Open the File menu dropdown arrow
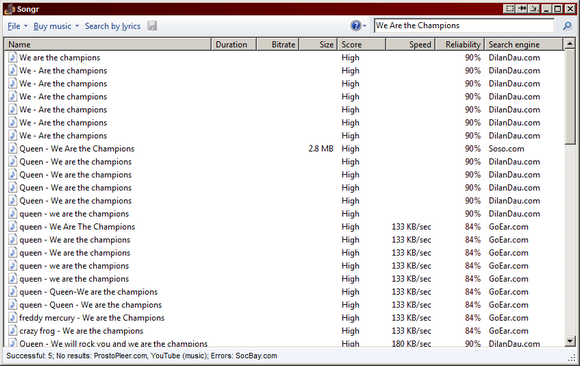This screenshot has height=366, width=580. point(26,26)
